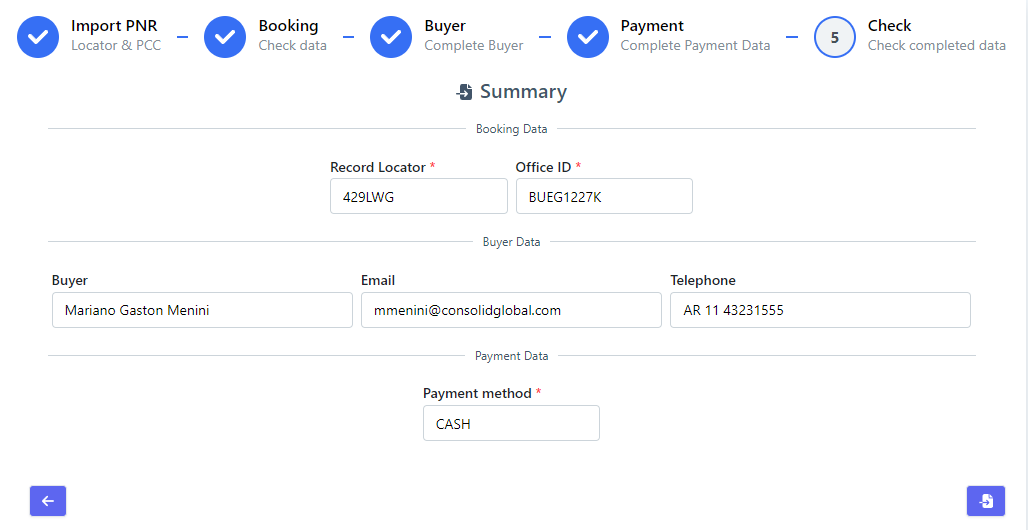The width and height of the screenshot is (1028, 530).
Task: Go back using the left arrow button
Action: [48, 501]
